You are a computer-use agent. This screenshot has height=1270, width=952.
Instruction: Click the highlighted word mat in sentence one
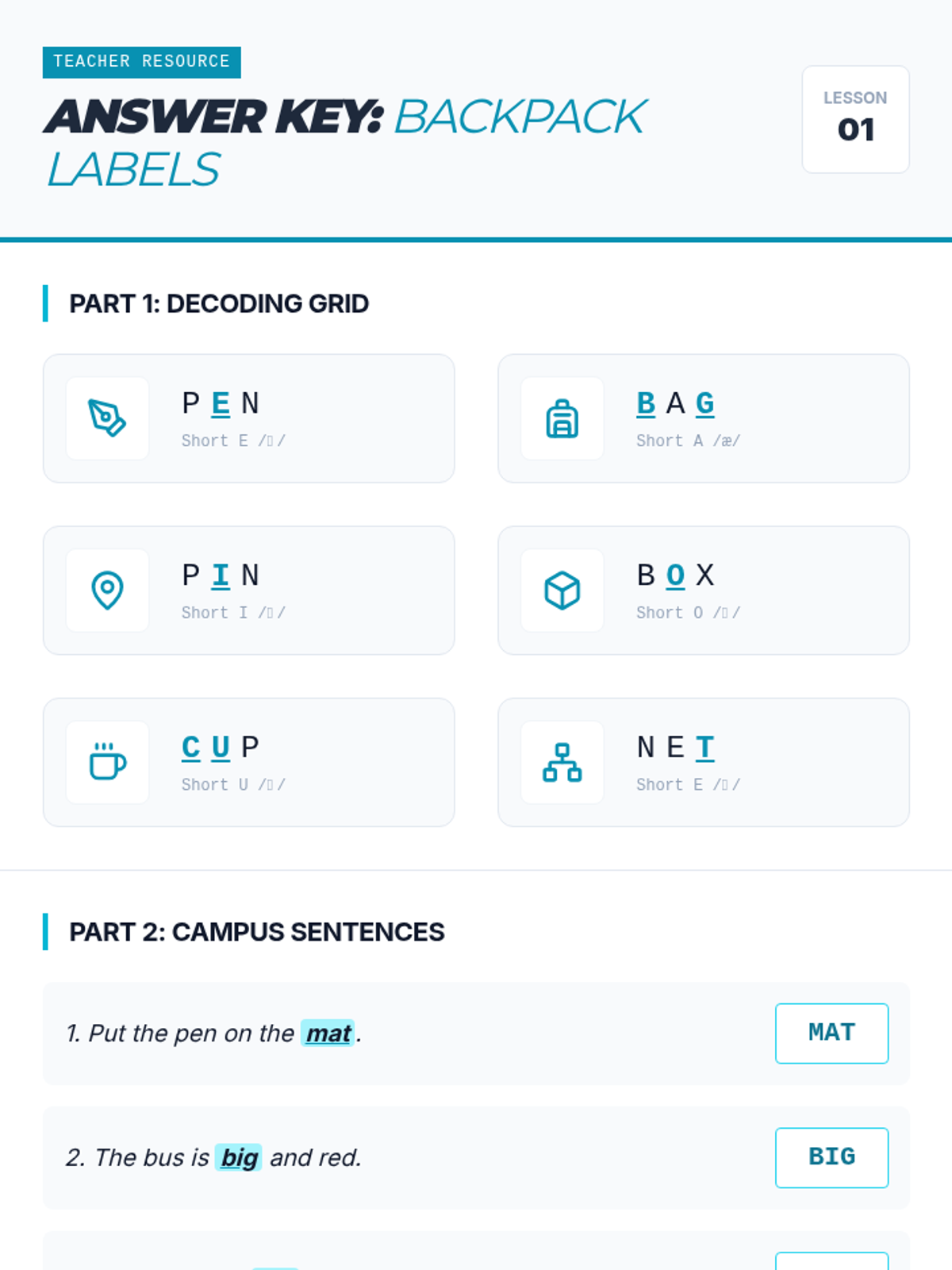(328, 1033)
